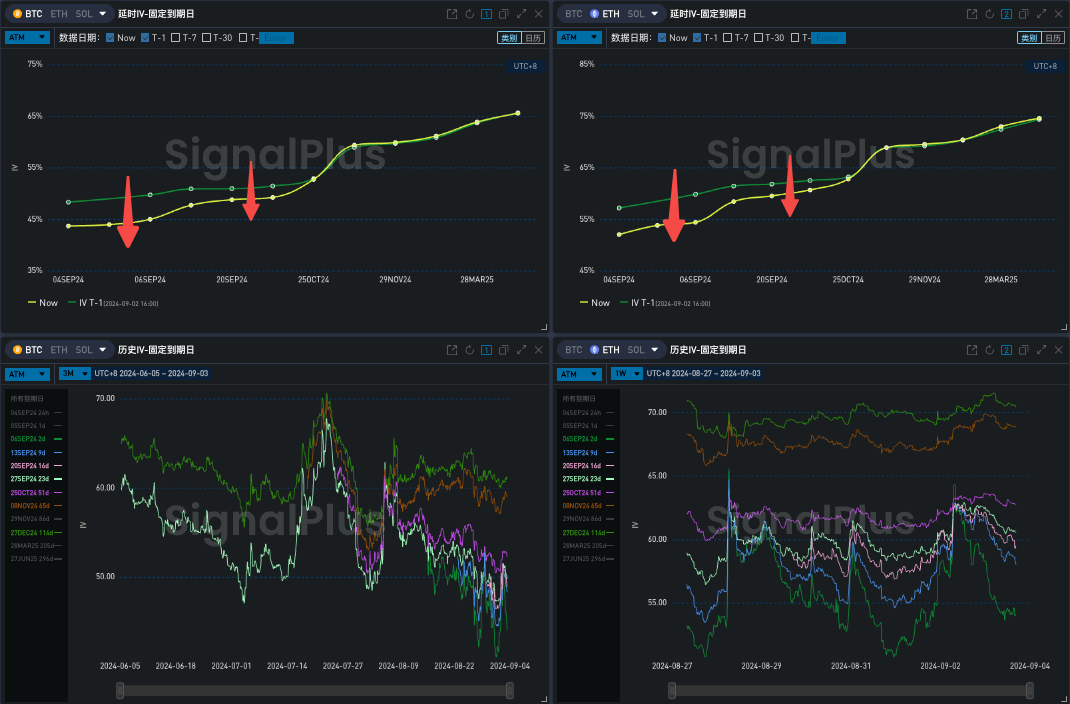
Task: Click pop-out icon in BTC 延时IV panel
Action: 452,14
